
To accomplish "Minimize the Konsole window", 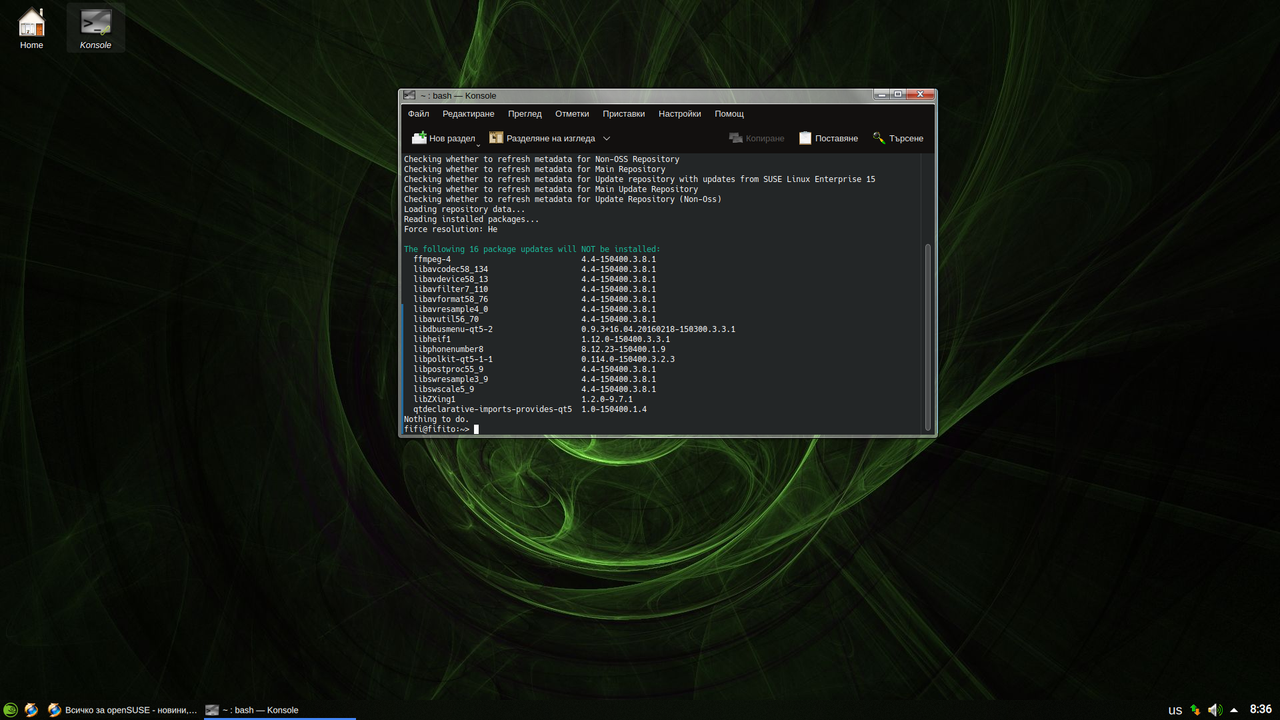I will click(881, 95).
